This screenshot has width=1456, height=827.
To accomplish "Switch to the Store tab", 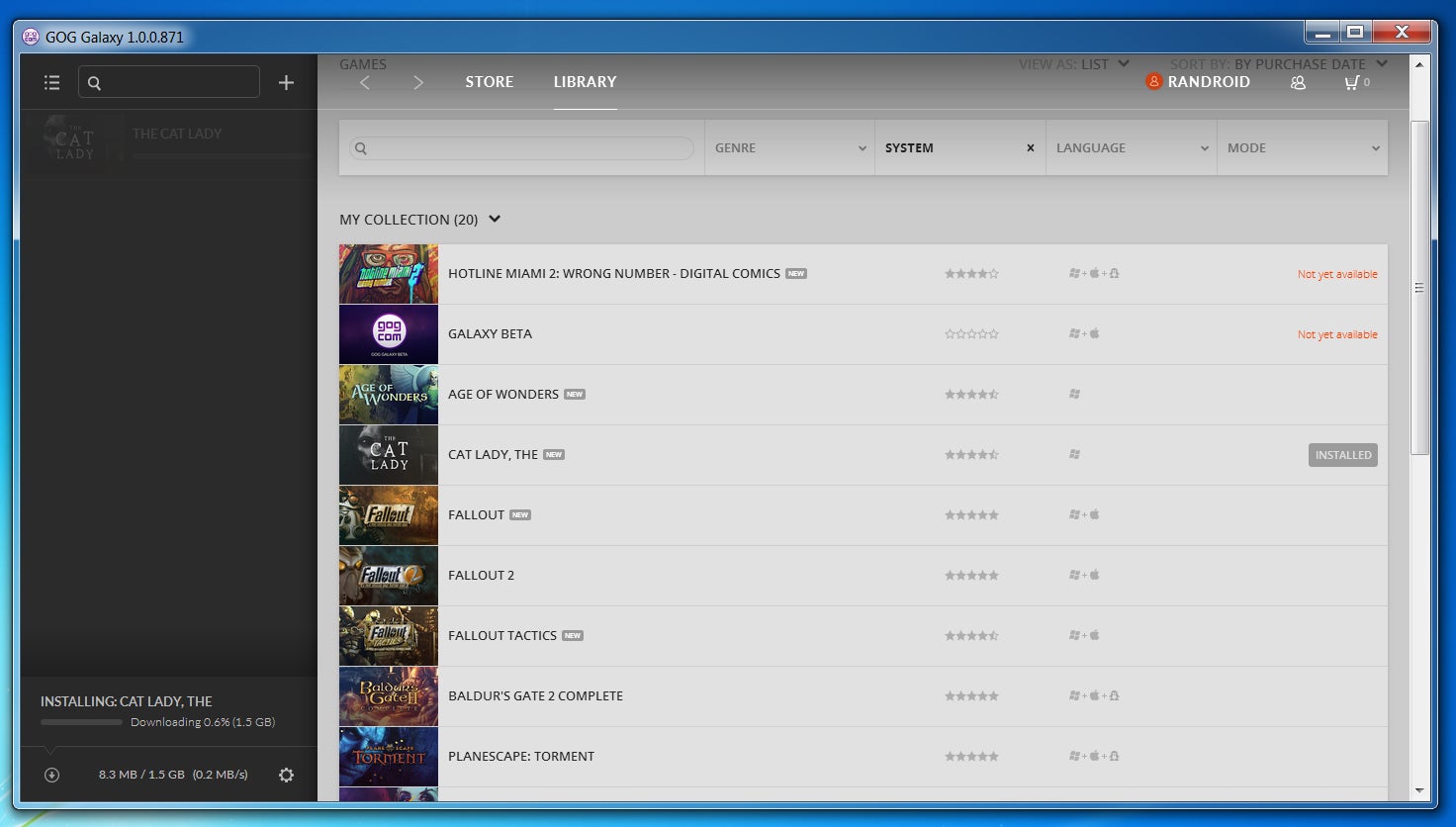I will coord(489,82).
